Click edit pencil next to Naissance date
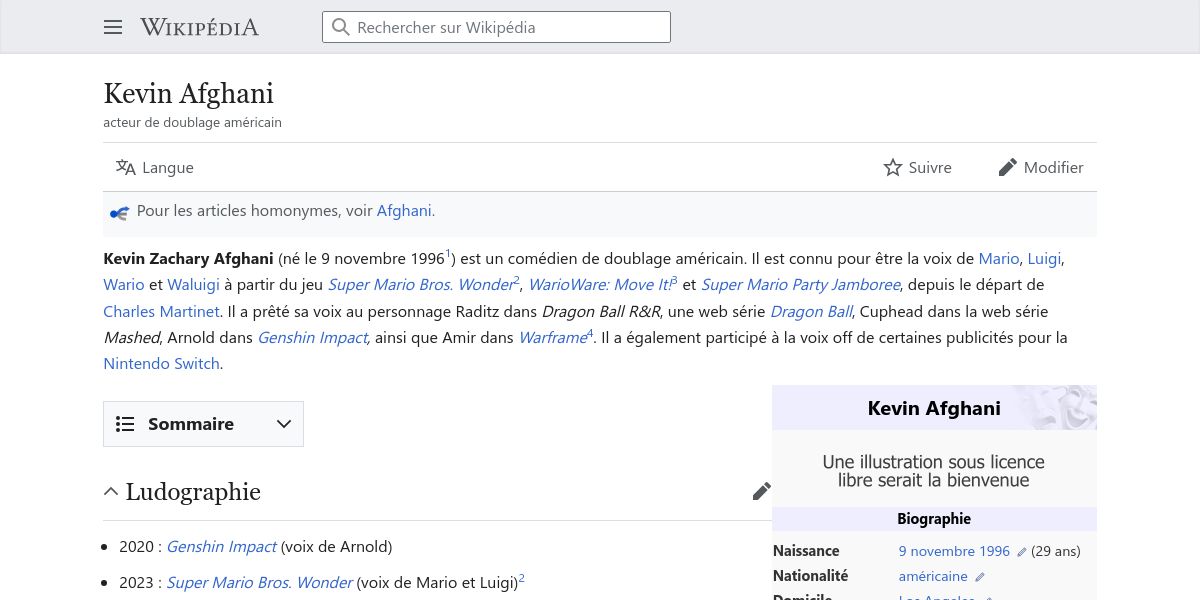 [1021, 552]
